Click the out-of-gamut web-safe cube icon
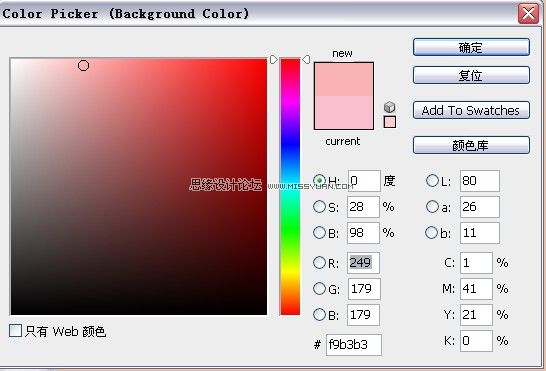Viewport: 546px width, 371px height. point(390,107)
